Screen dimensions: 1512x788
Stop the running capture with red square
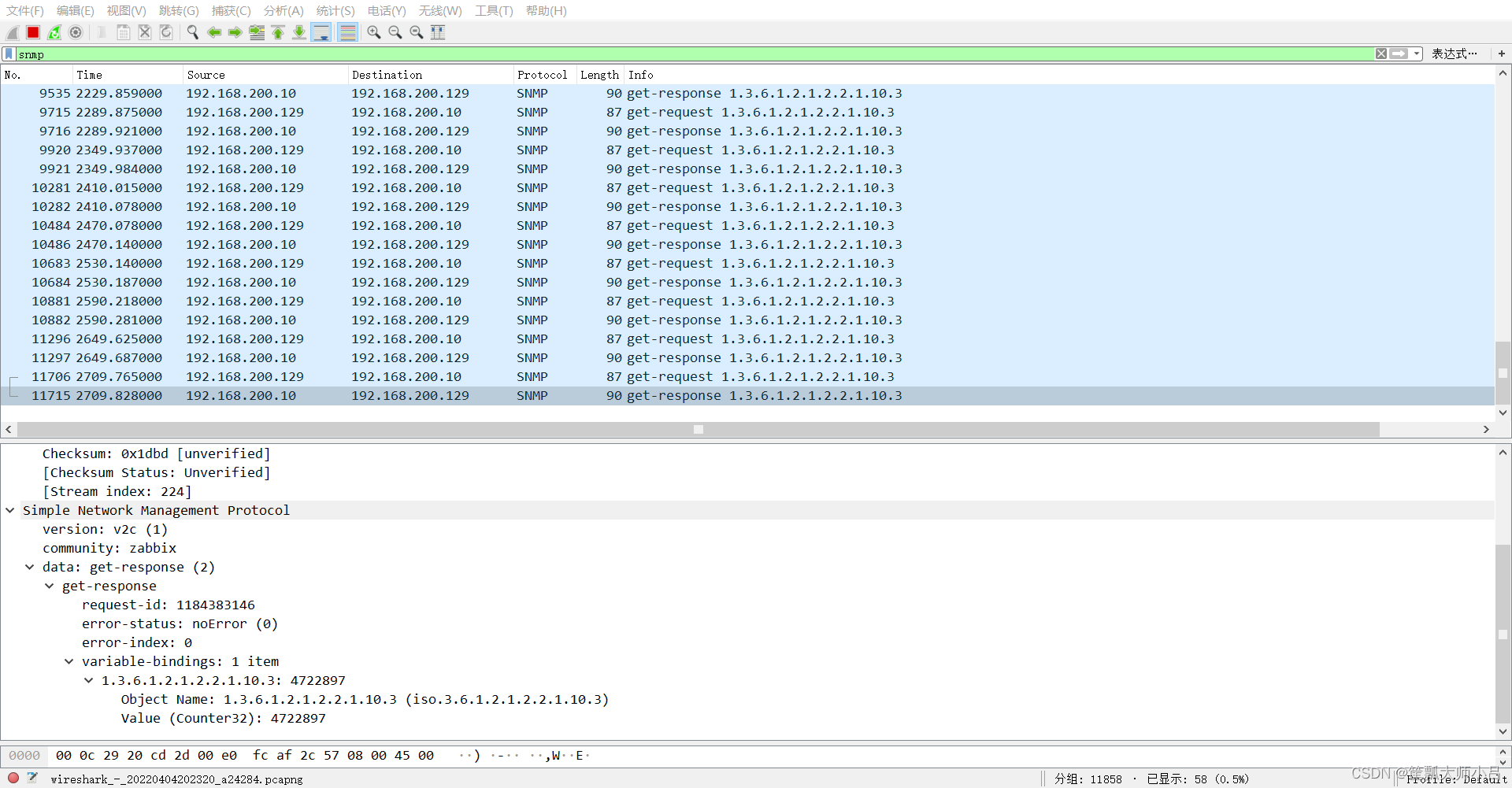(33, 32)
